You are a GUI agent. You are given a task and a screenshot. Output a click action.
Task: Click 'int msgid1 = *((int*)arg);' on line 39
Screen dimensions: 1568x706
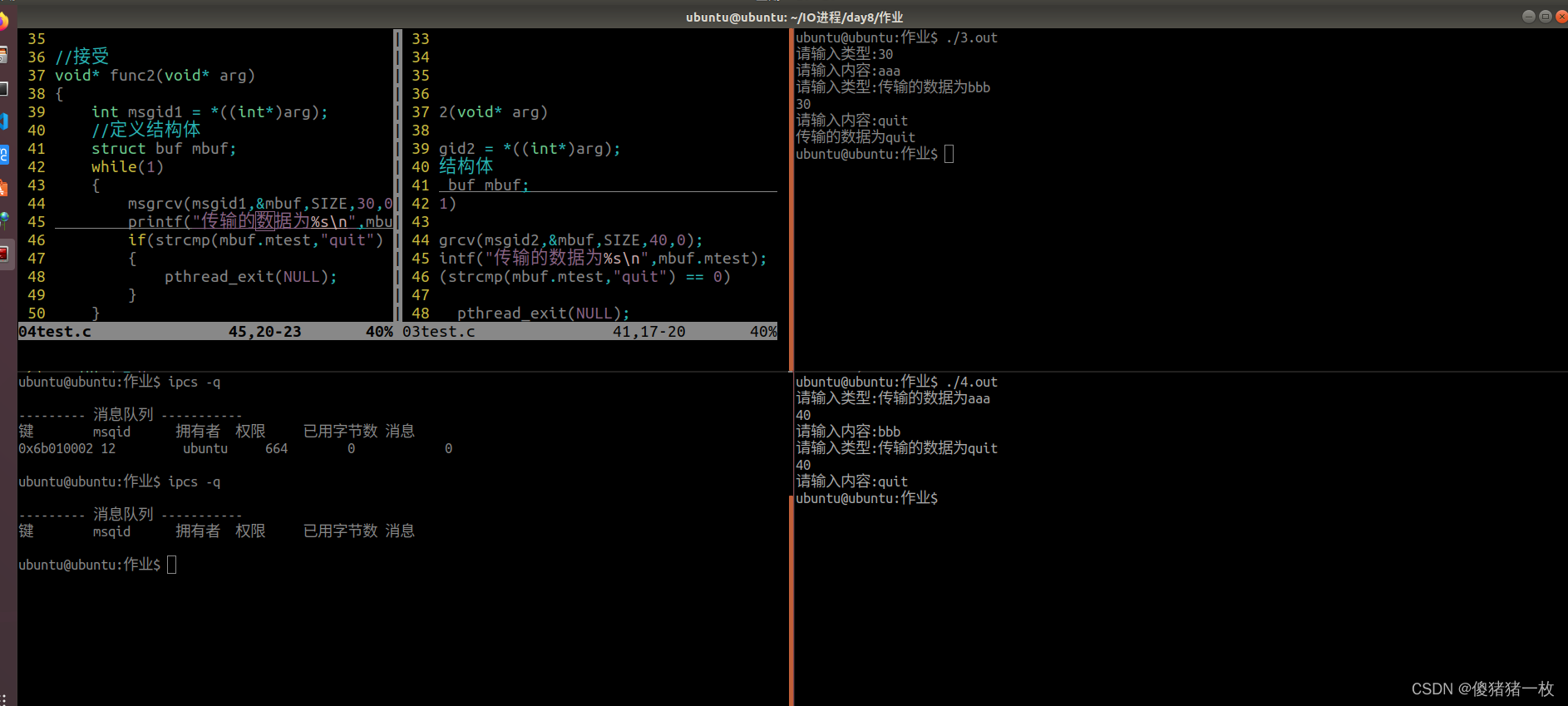coord(210,112)
